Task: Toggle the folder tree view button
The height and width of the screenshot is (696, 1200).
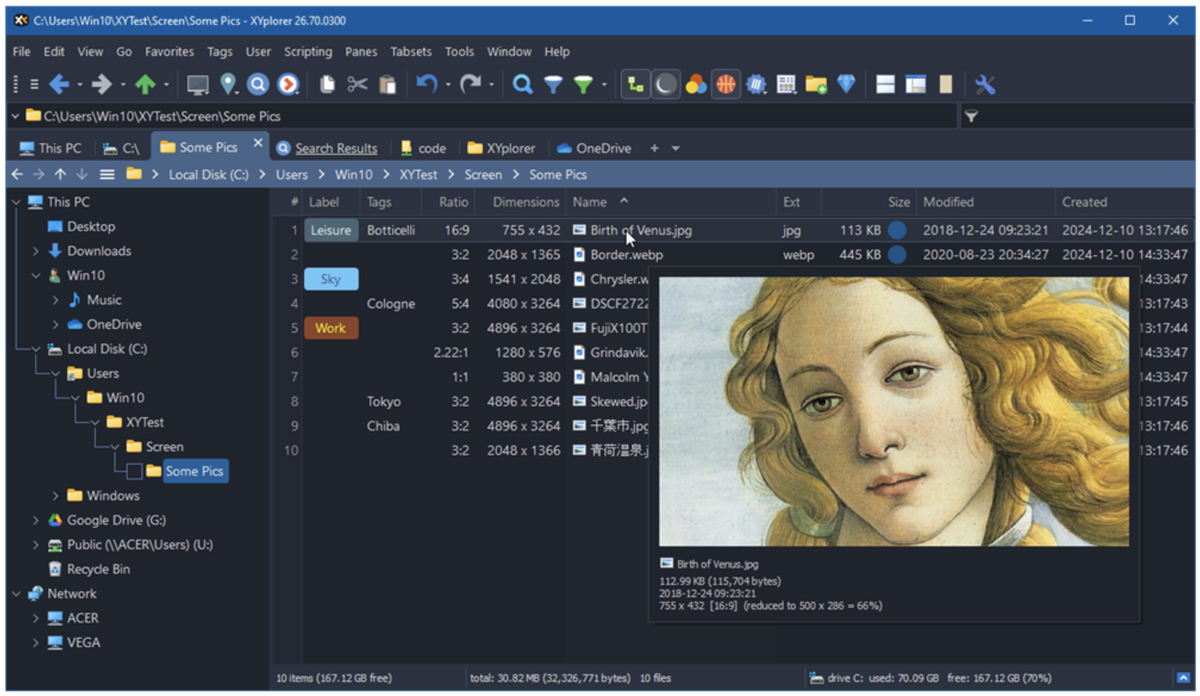Action: coord(635,85)
